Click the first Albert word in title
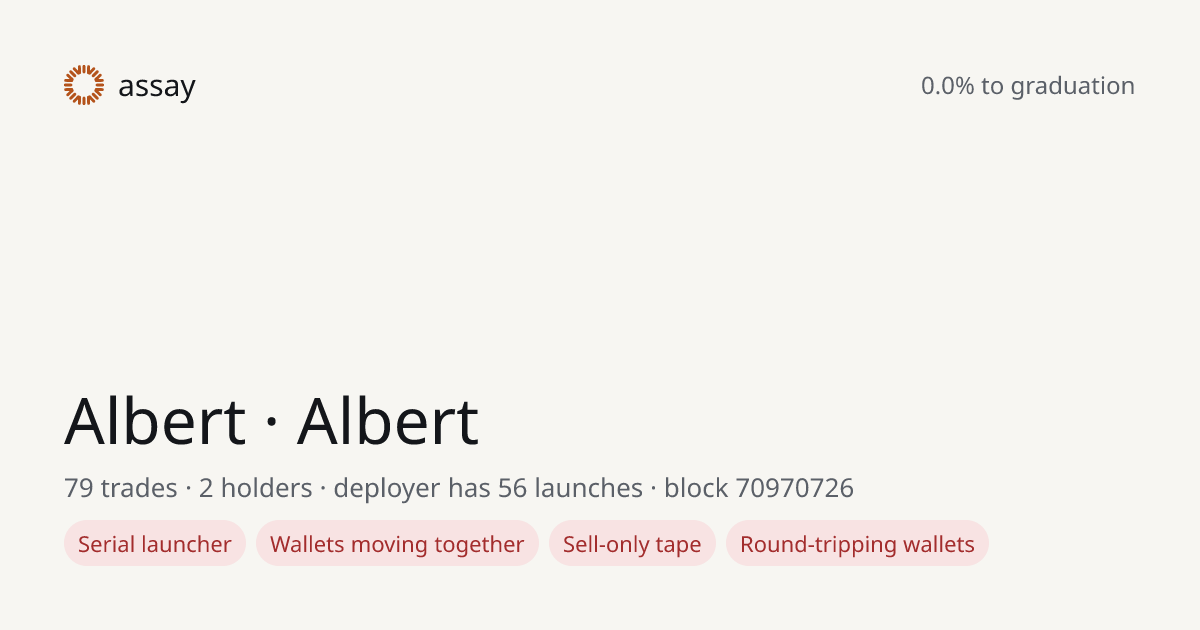Viewport: 1200px width, 630px height. [x=155, y=421]
